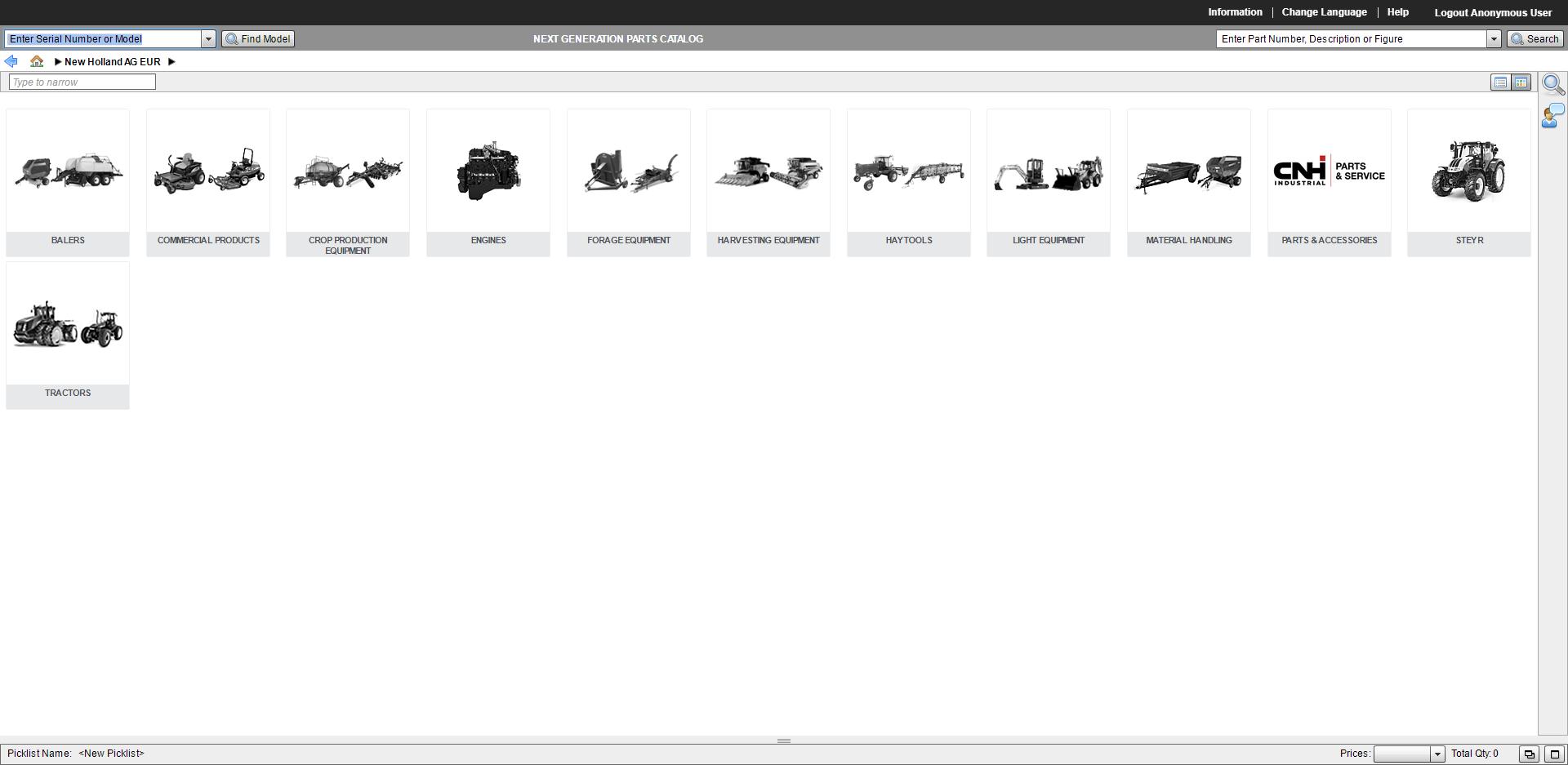Toggle the thumbnail view mode
The width and height of the screenshot is (1568, 765).
pos(1521,82)
